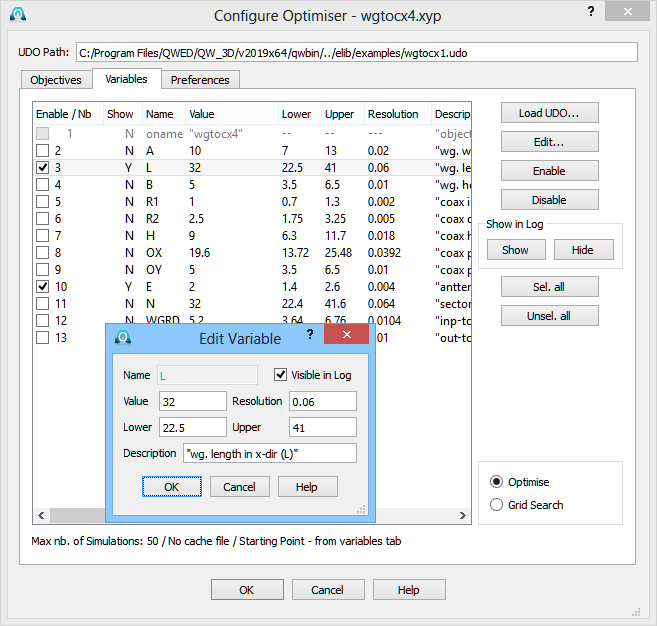This screenshot has height=626, width=657.
Task: Enable the checkbox for variable 8 (OX)
Action: point(42,253)
